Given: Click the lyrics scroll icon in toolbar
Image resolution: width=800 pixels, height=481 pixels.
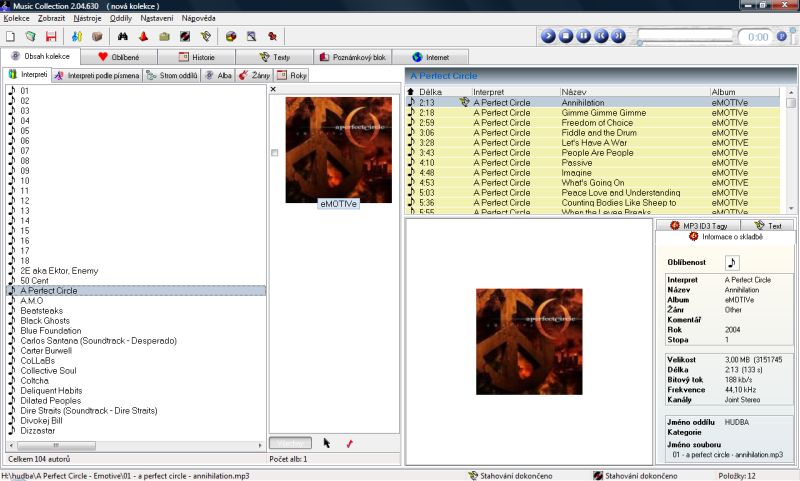Looking at the screenshot, I should click(206, 36).
